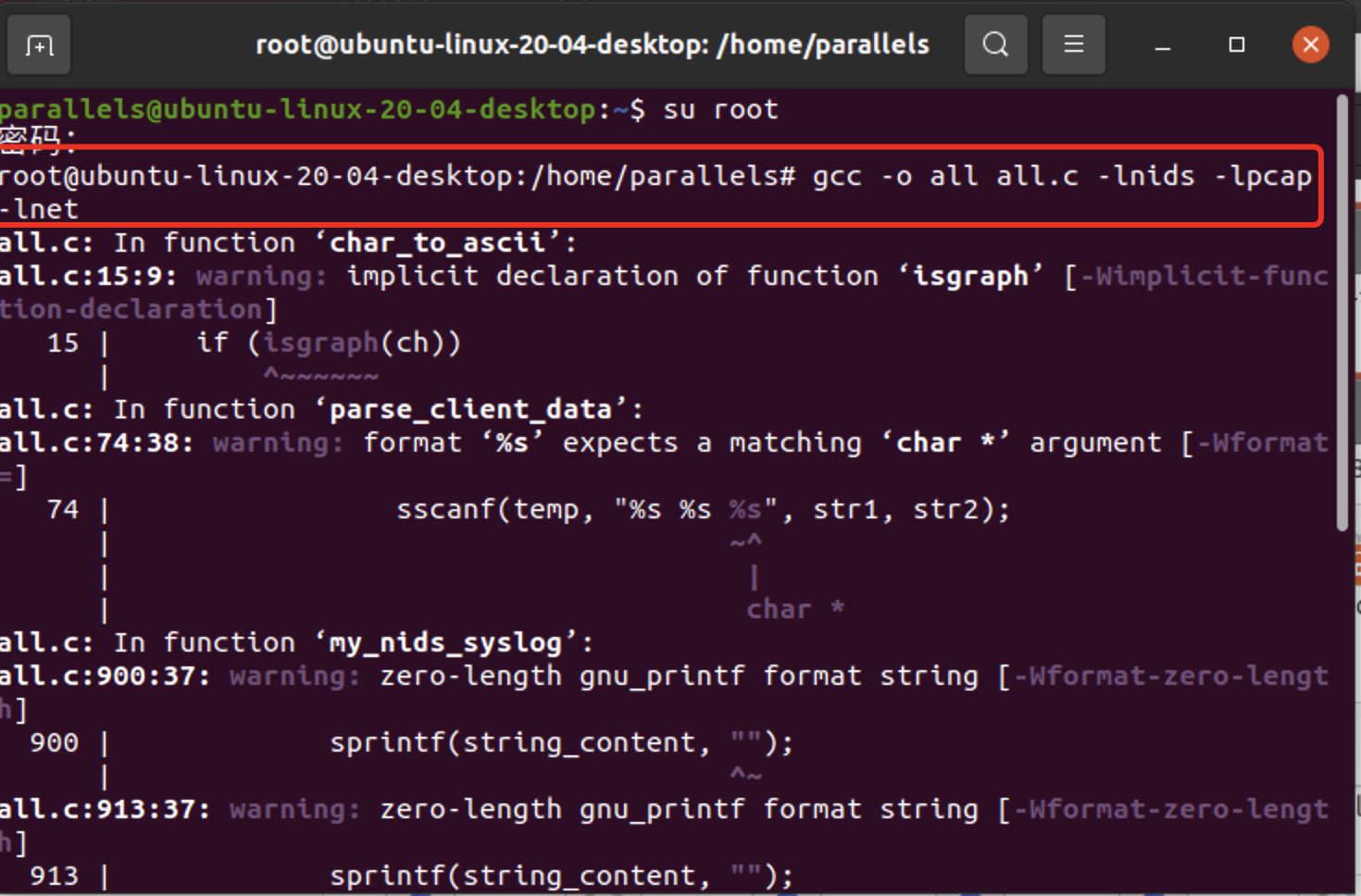Open a new terminal tab

tap(39, 44)
